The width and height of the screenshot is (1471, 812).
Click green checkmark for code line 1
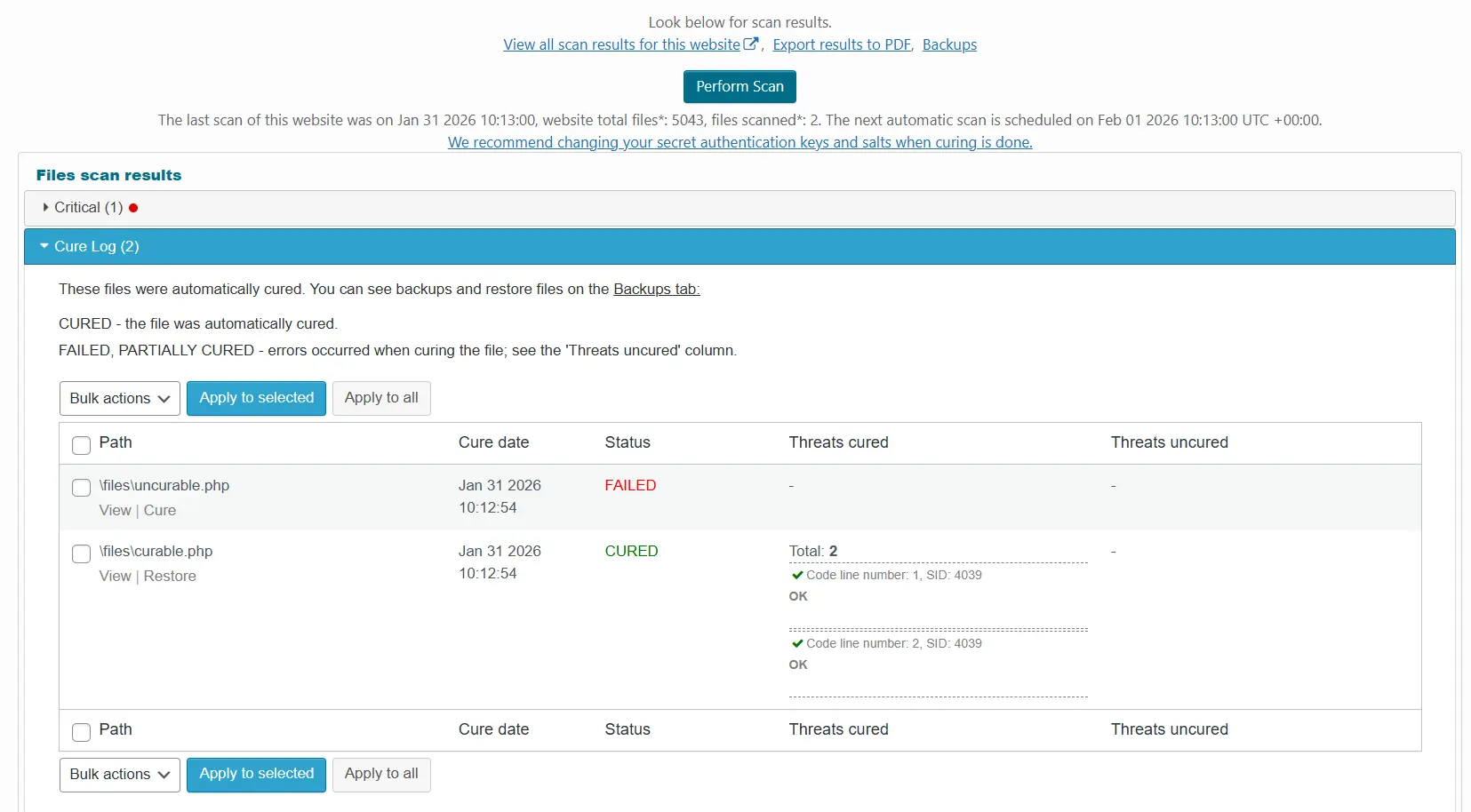click(x=797, y=575)
